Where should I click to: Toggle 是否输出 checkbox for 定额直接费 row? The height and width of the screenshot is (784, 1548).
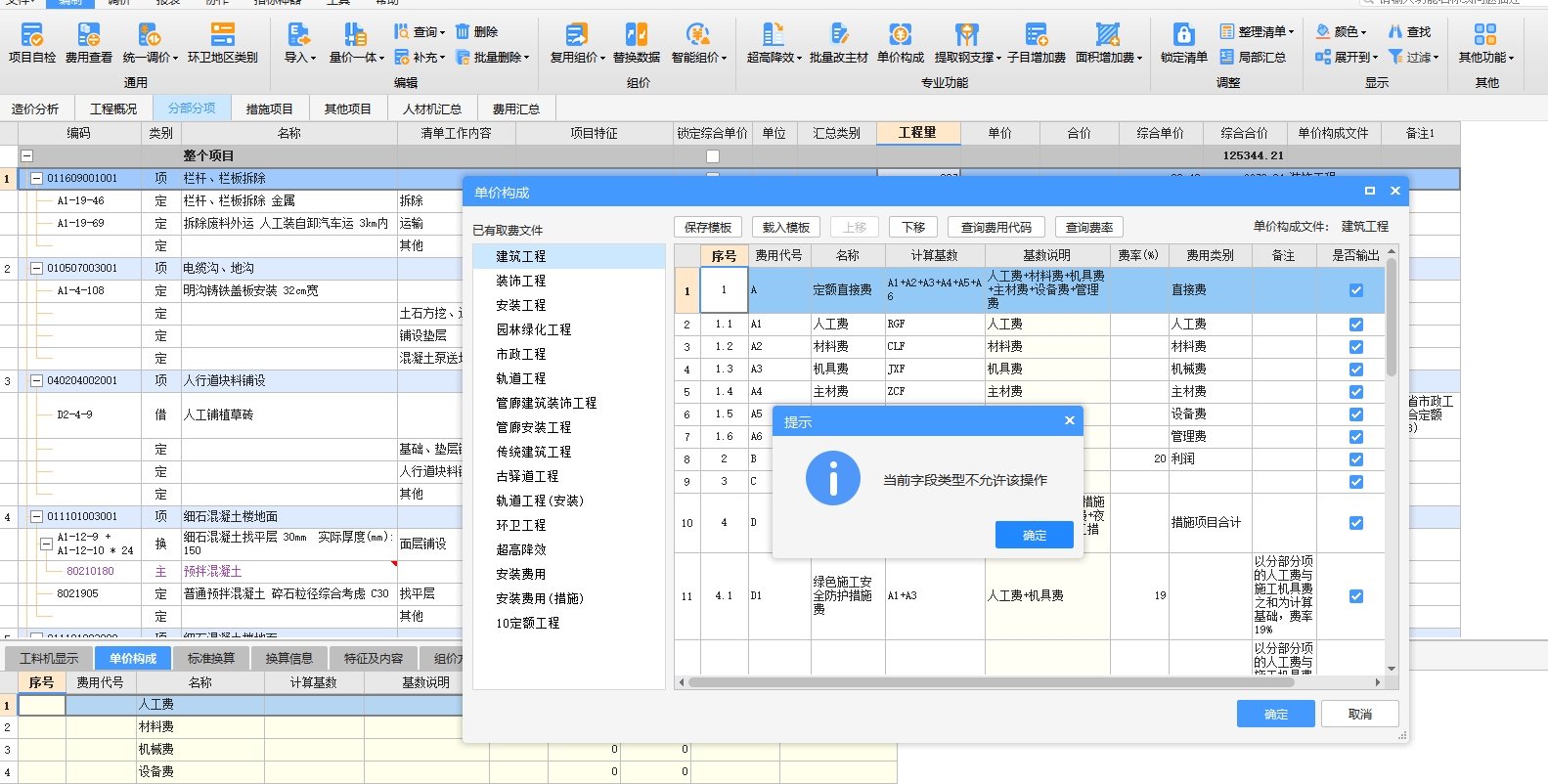tap(1355, 290)
